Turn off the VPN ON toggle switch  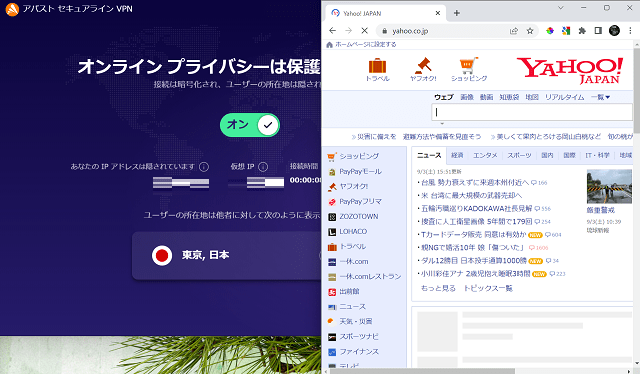250,125
